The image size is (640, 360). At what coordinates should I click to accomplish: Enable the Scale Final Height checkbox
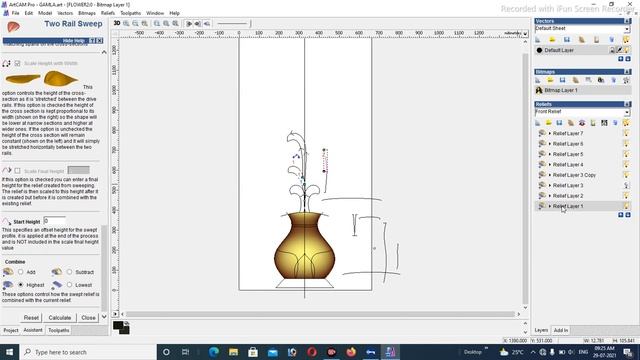(x=17, y=171)
